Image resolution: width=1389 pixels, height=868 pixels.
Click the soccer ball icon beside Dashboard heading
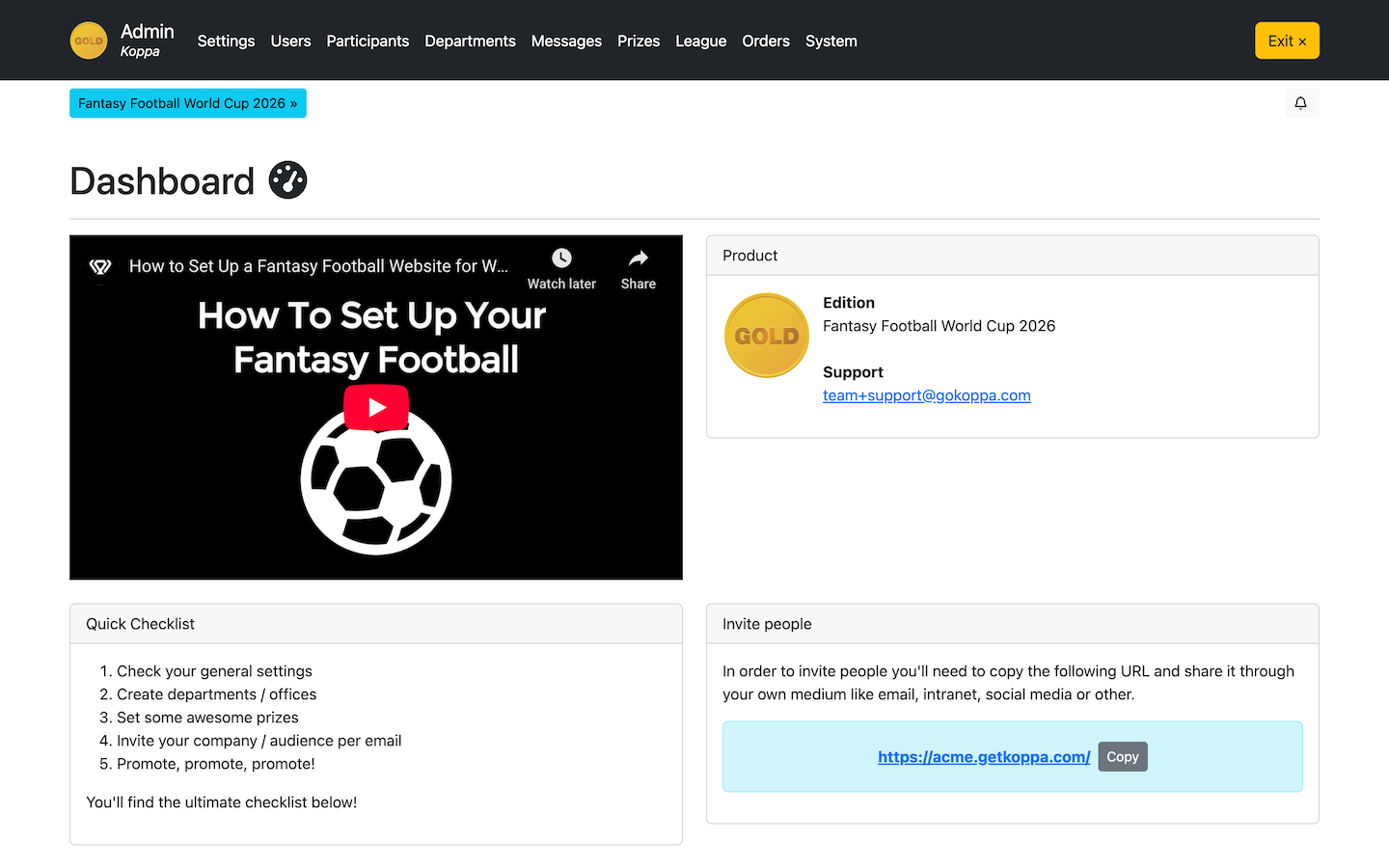[287, 179]
